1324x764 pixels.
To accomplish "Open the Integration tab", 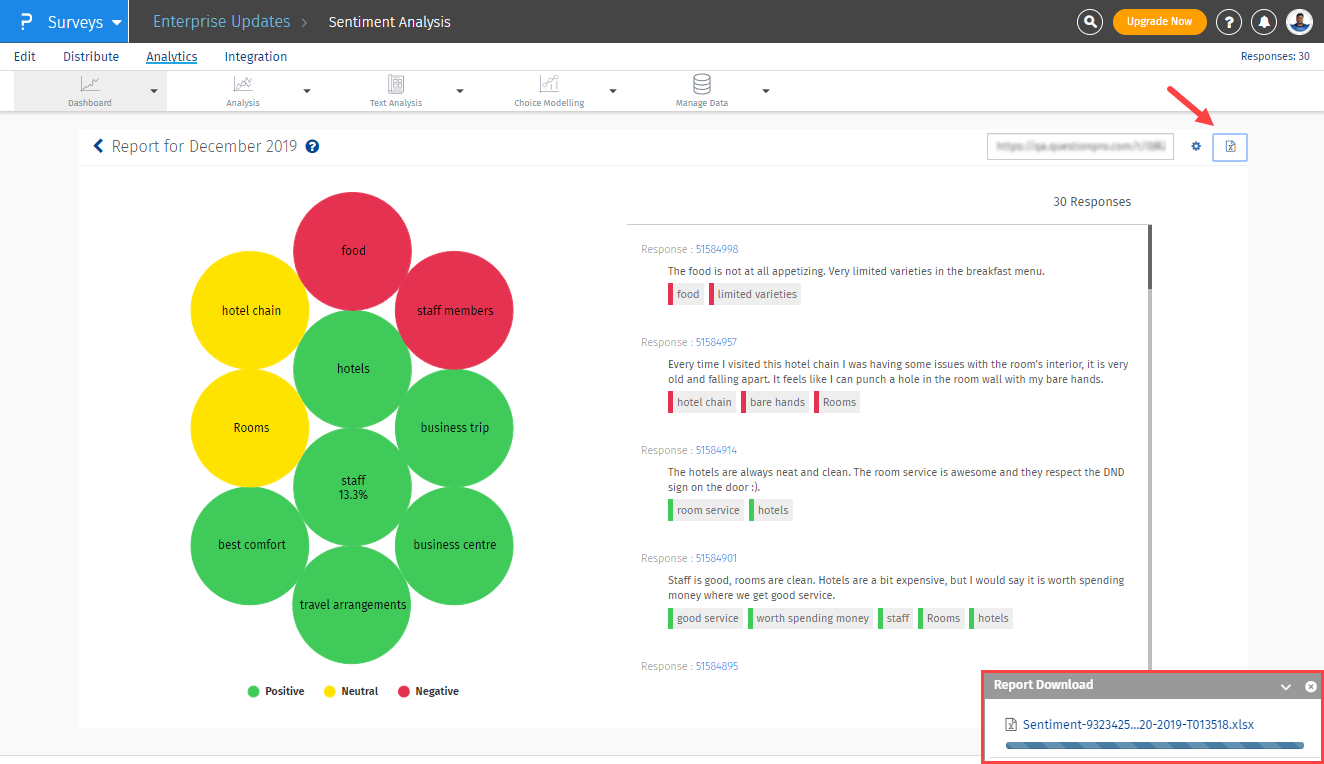I will coord(256,57).
